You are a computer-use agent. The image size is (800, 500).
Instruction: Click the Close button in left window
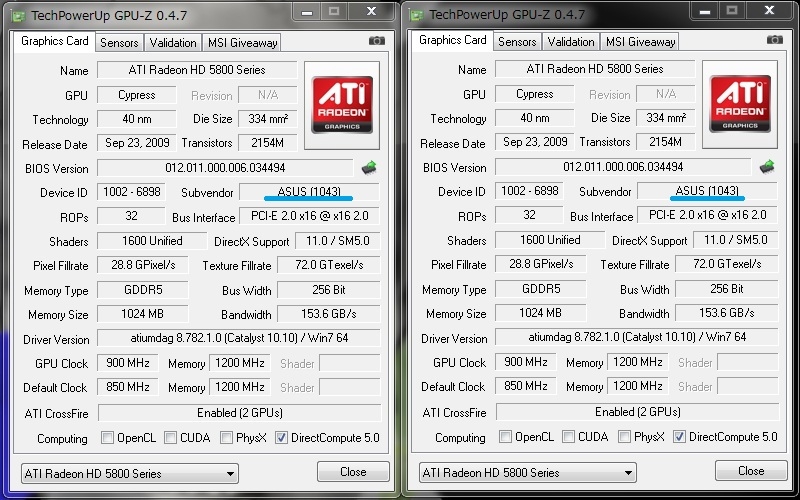coord(353,472)
